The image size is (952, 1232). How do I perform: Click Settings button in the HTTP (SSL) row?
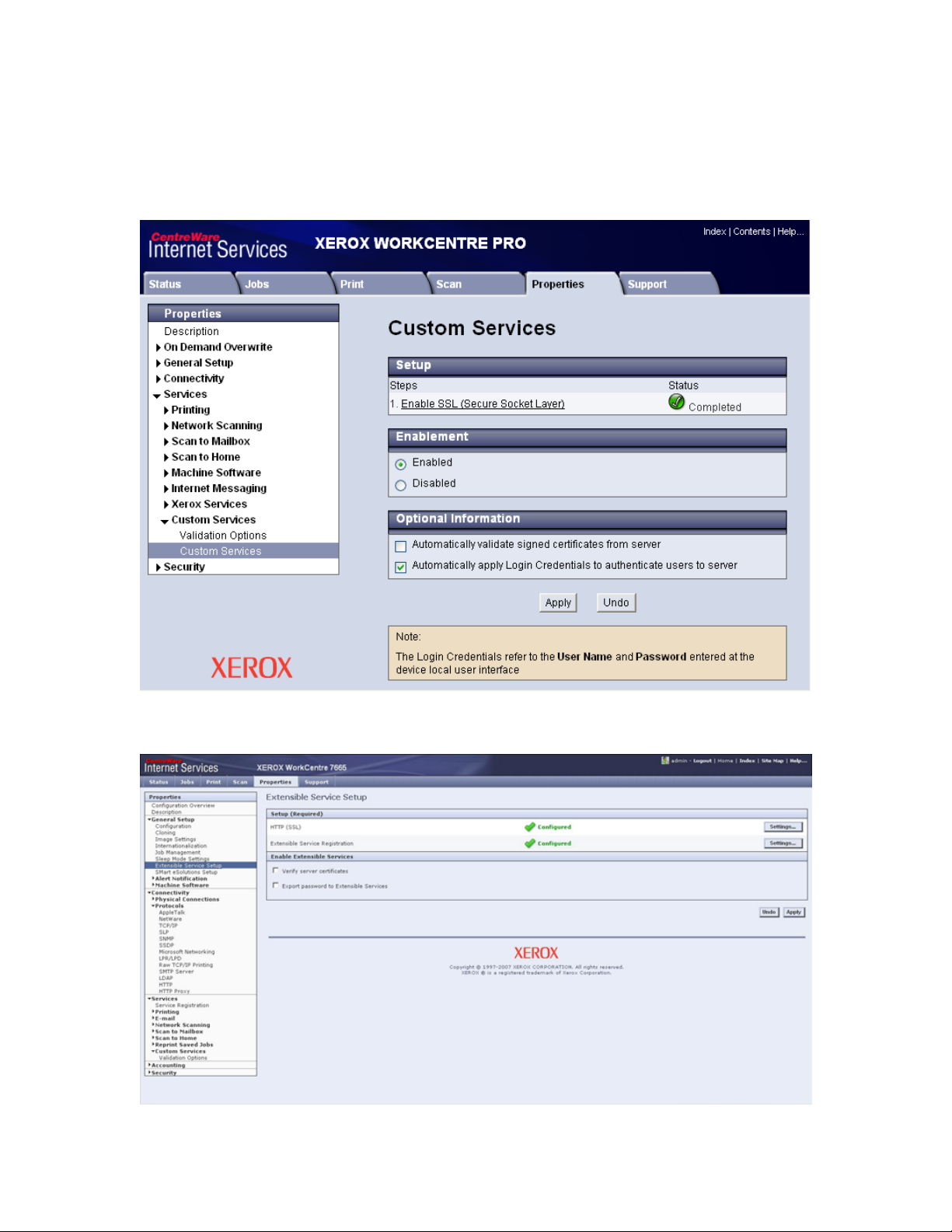click(x=783, y=827)
